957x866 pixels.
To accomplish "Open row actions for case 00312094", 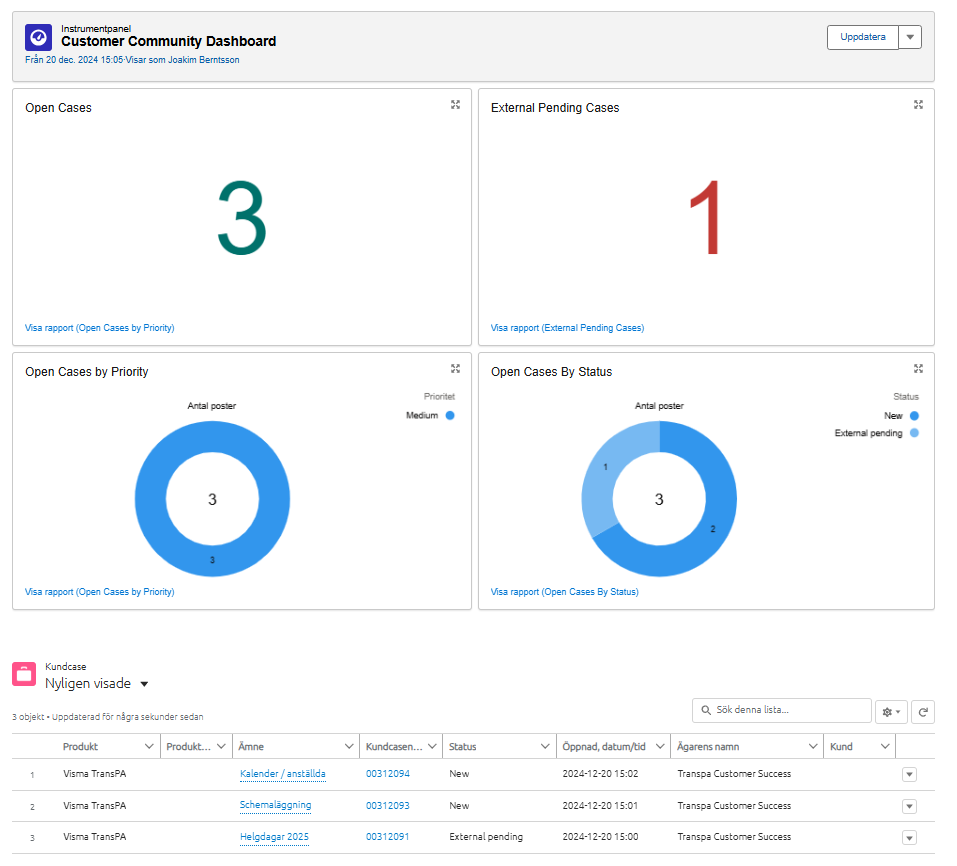I will pos(909,774).
